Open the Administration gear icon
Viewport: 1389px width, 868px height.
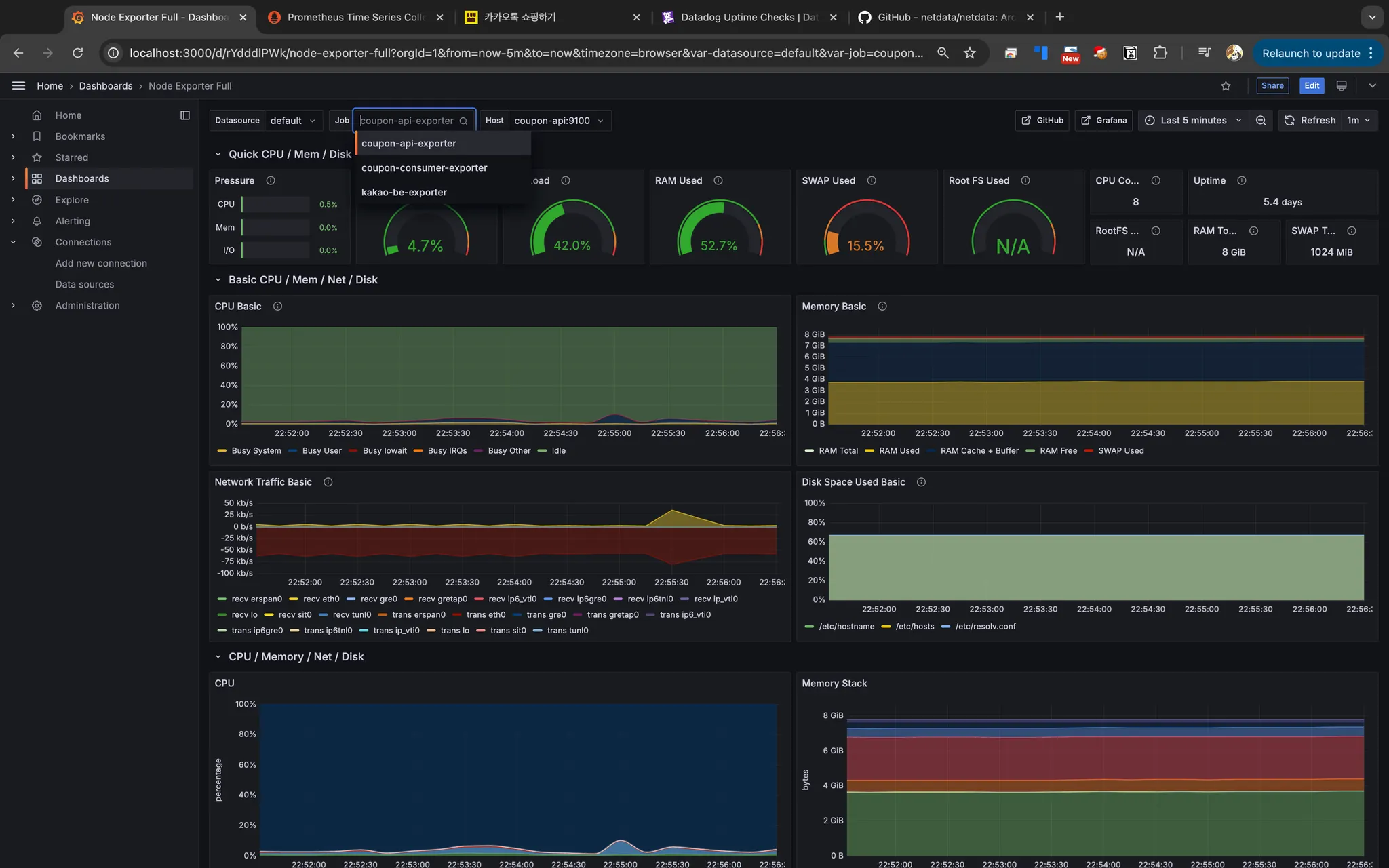pyautogui.click(x=37, y=306)
